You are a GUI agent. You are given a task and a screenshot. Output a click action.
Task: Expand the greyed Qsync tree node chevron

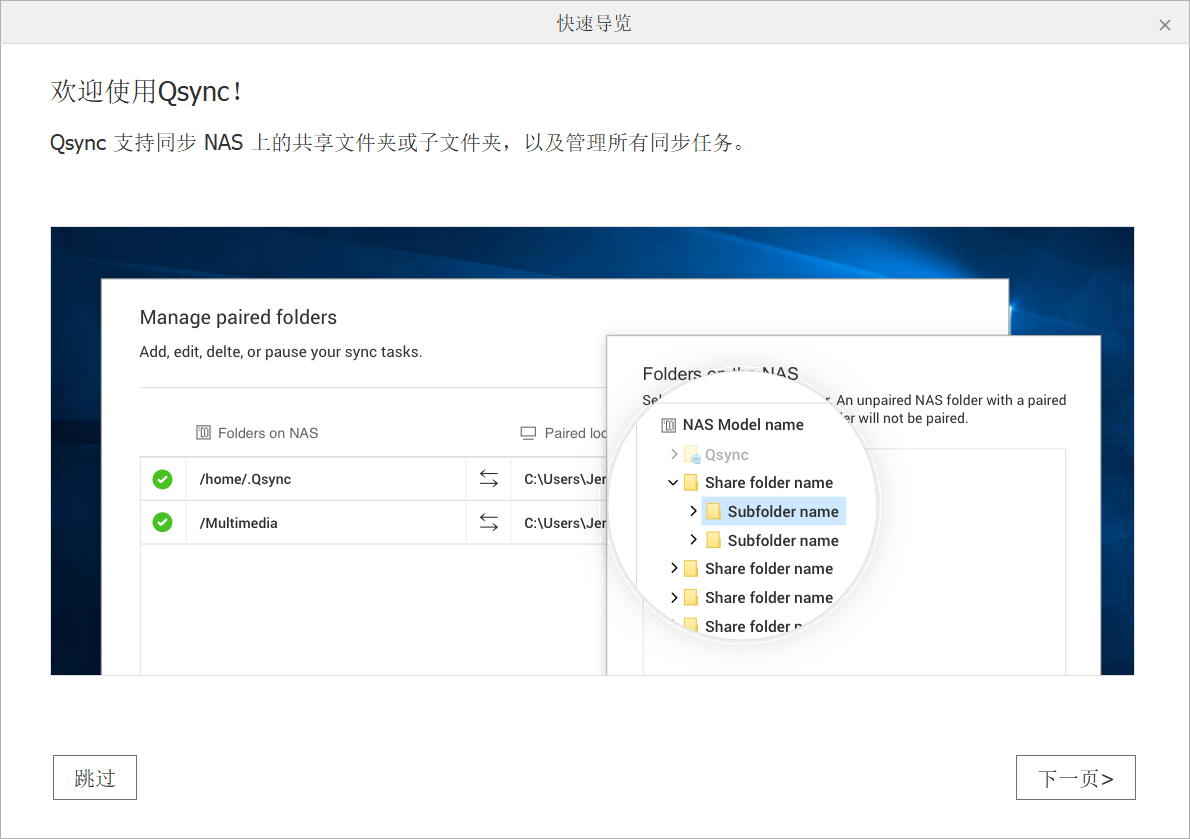[x=674, y=454]
